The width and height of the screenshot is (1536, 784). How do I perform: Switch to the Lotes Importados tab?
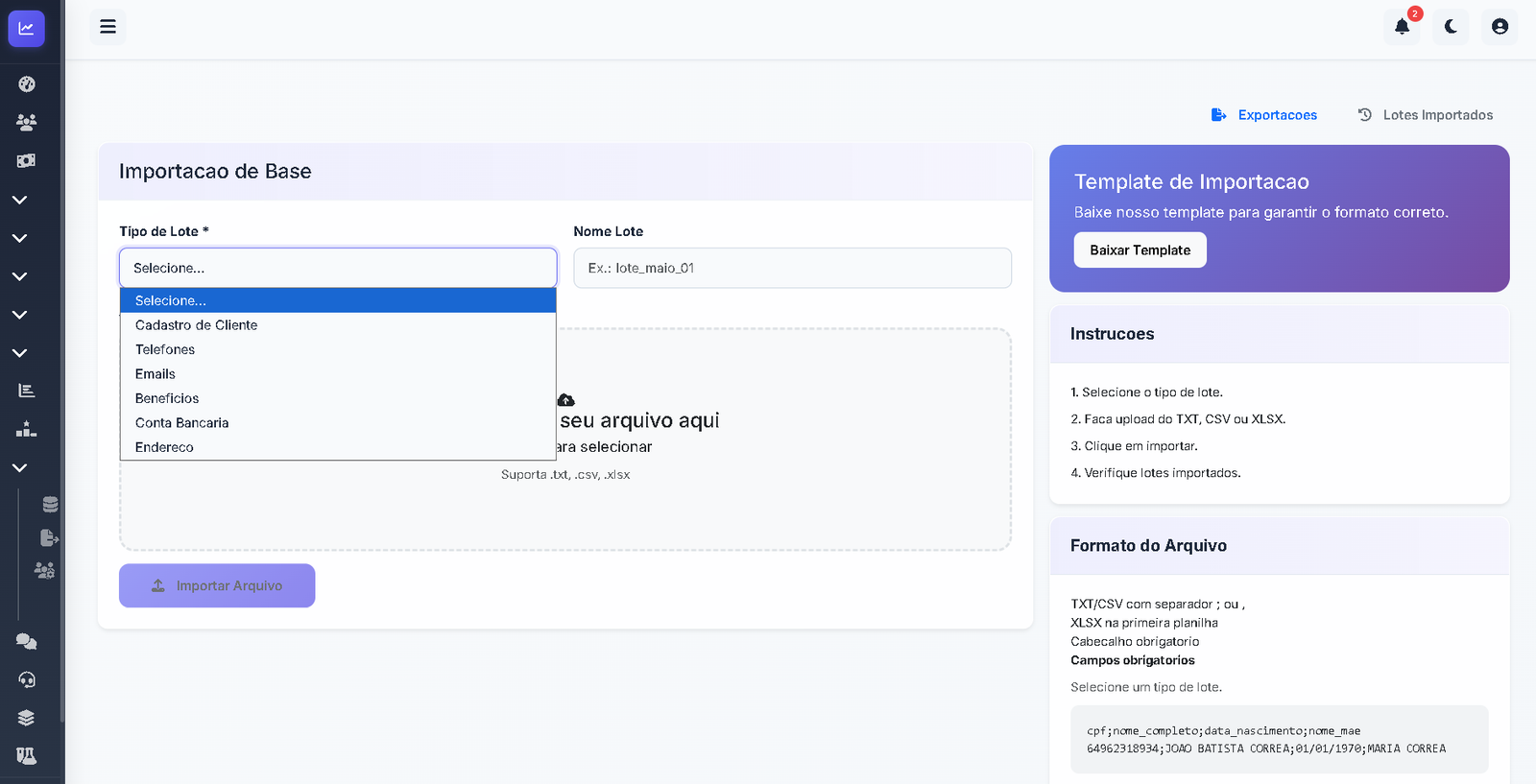[x=1426, y=115]
